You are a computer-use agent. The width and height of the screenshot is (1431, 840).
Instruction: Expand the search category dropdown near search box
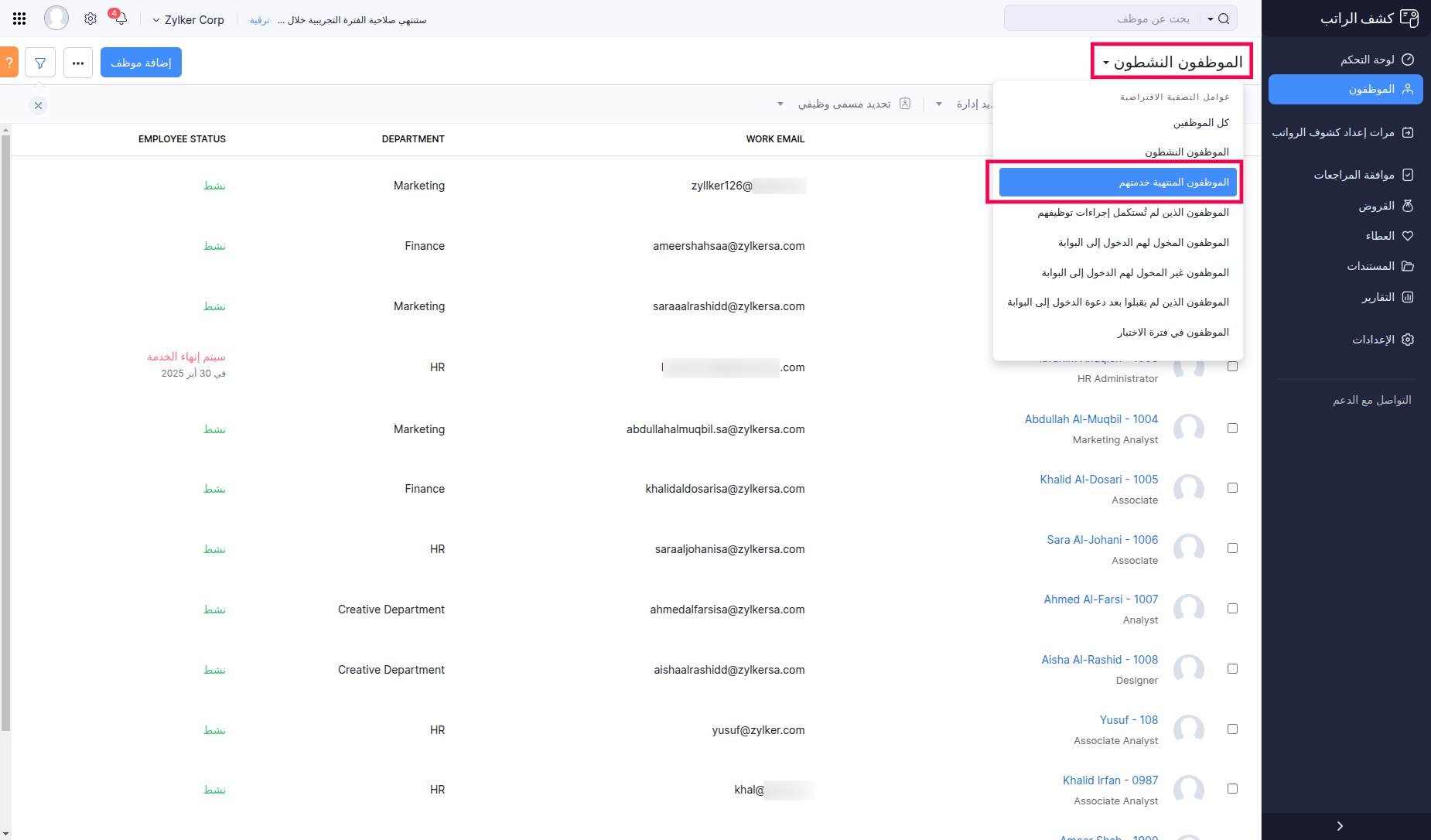pyautogui.click(x=1212, y=18)
